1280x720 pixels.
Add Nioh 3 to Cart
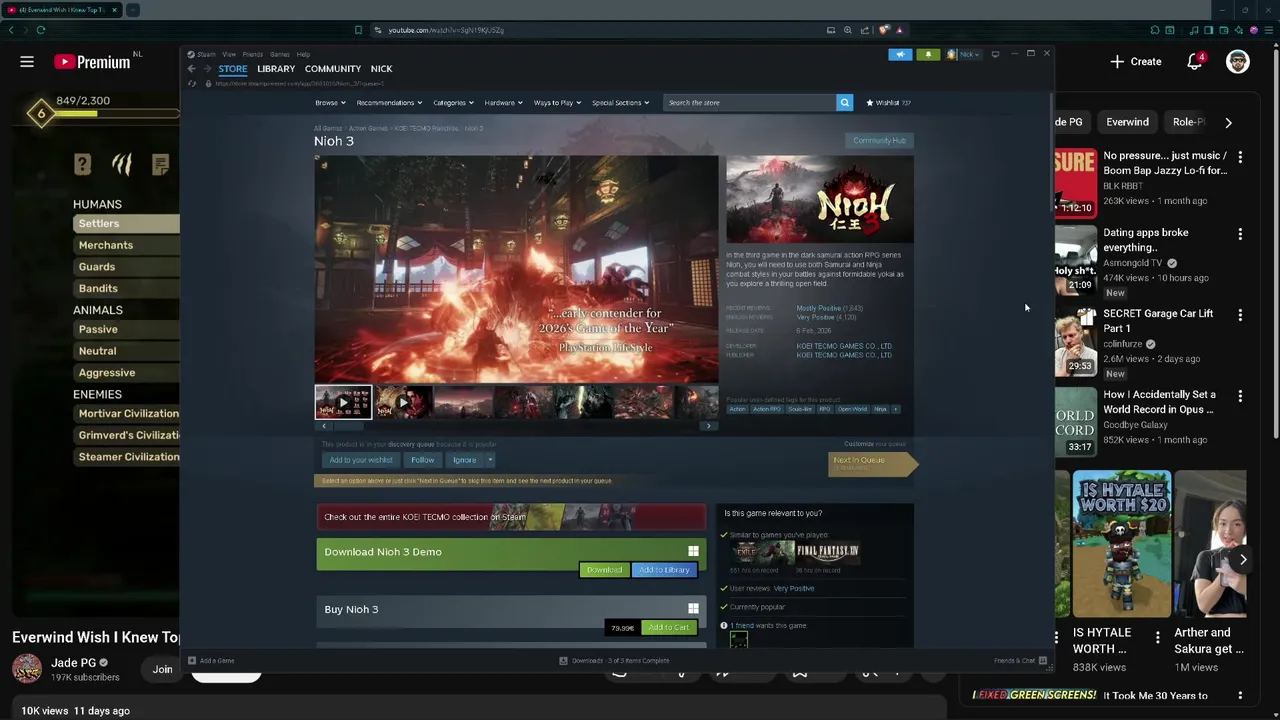click(669, 628)
